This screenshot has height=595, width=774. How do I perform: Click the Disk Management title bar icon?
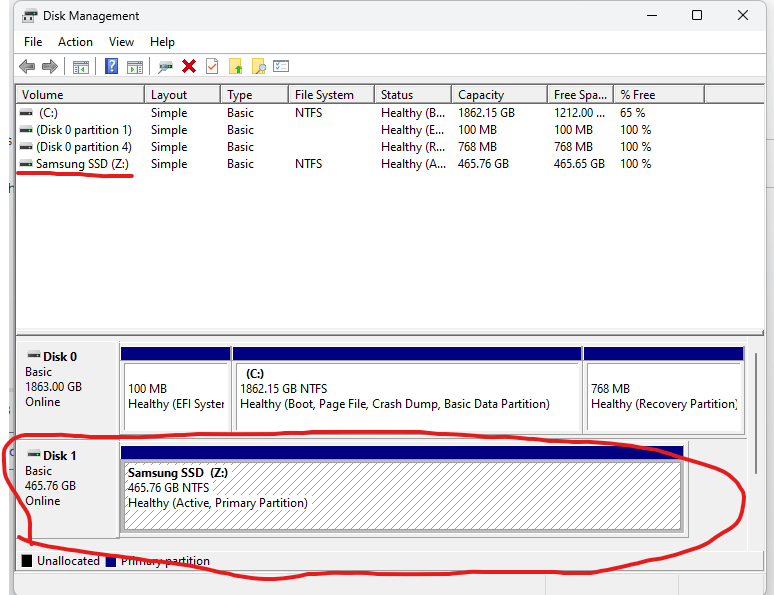pyautogui.click(x=29, y=16)
